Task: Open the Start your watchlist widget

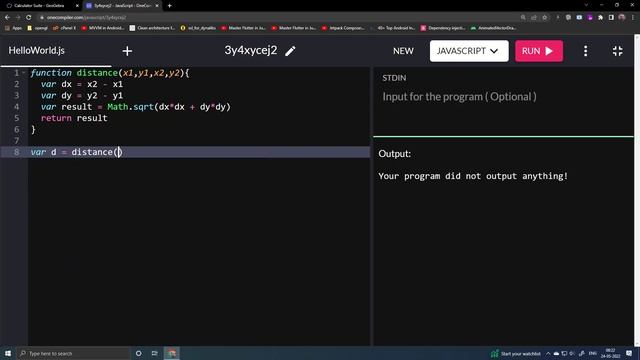Action: pyautogui.click(x=516, y=353)
